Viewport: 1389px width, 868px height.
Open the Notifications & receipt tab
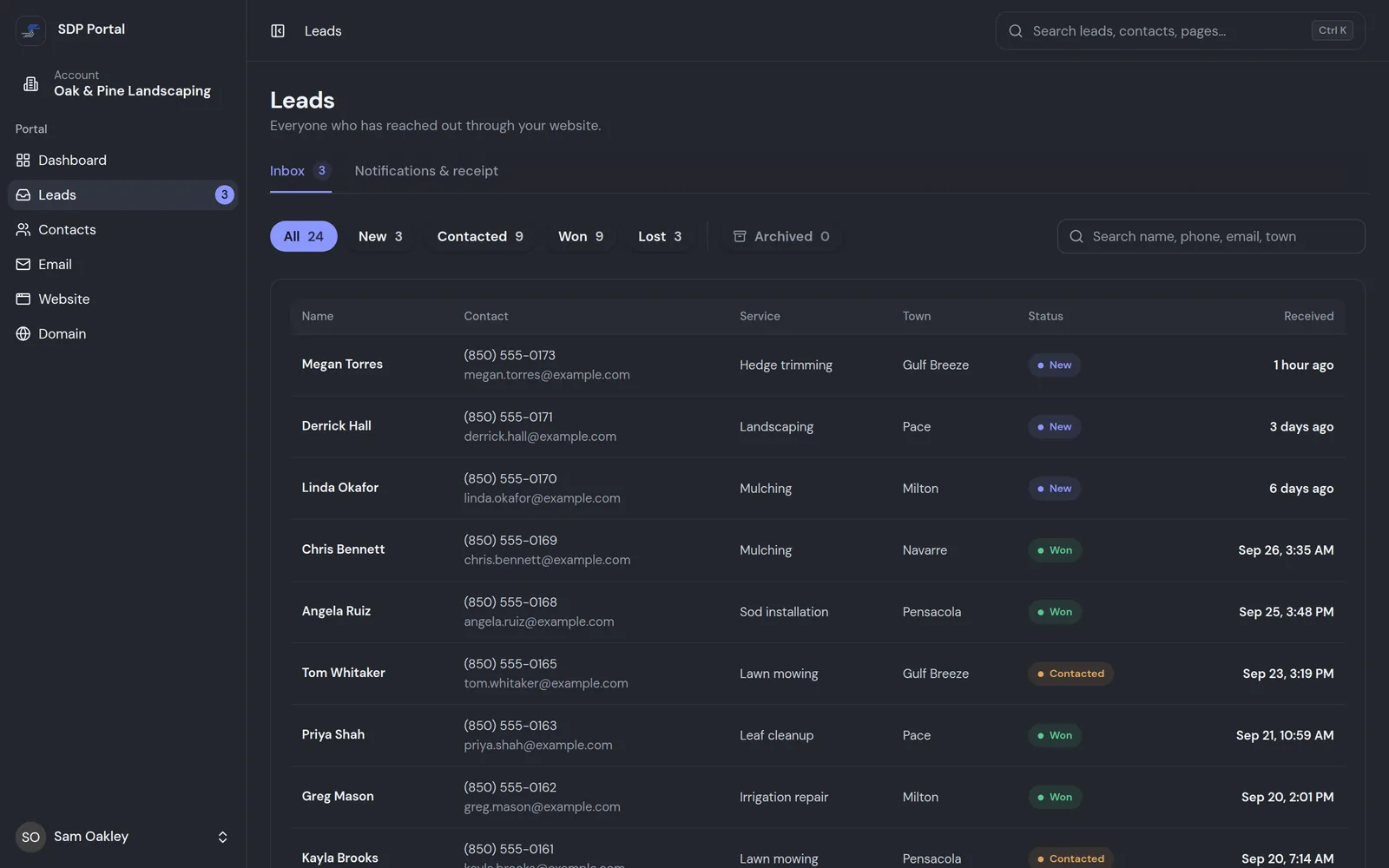click(x=426, y=171)
